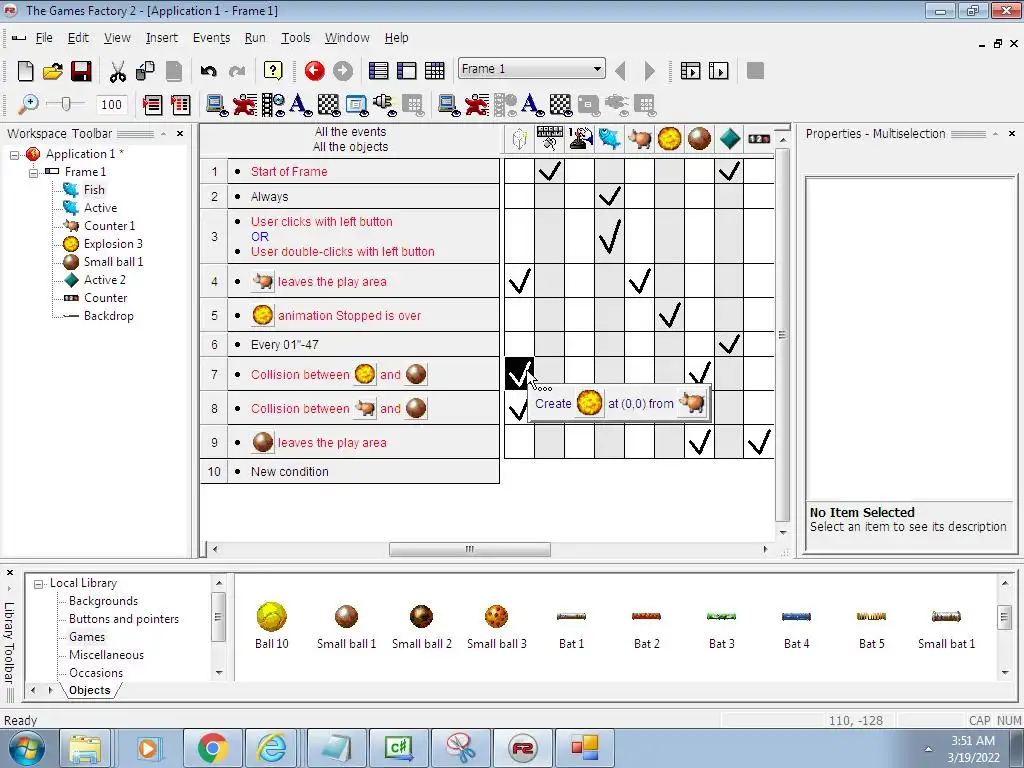This screenshot has height=768, width=1024.
Task: Open the Events menu
Action: click(x=211, y=38)
